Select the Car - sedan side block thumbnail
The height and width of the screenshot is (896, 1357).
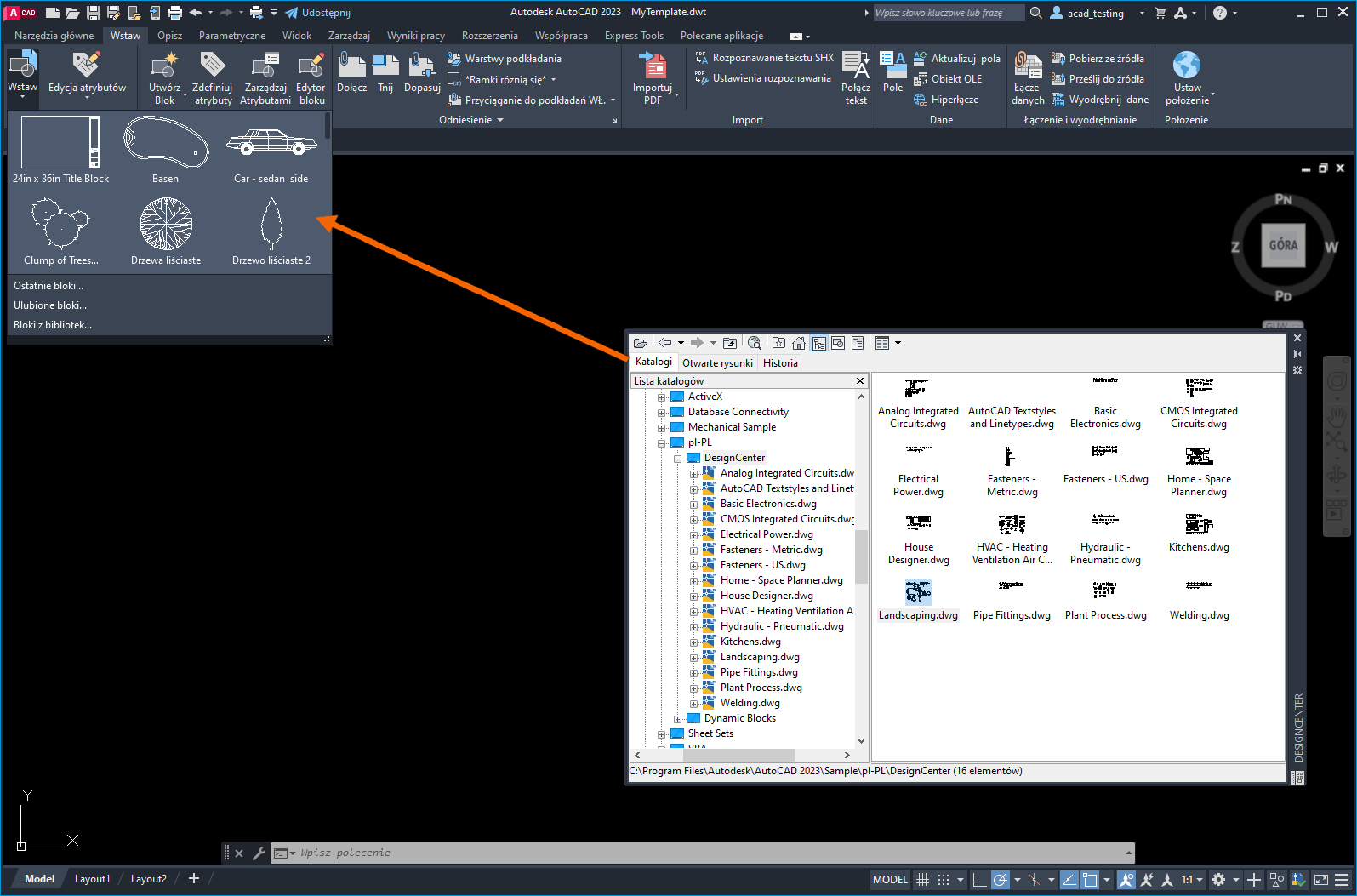pyautogui.click(x=271, y=150)
